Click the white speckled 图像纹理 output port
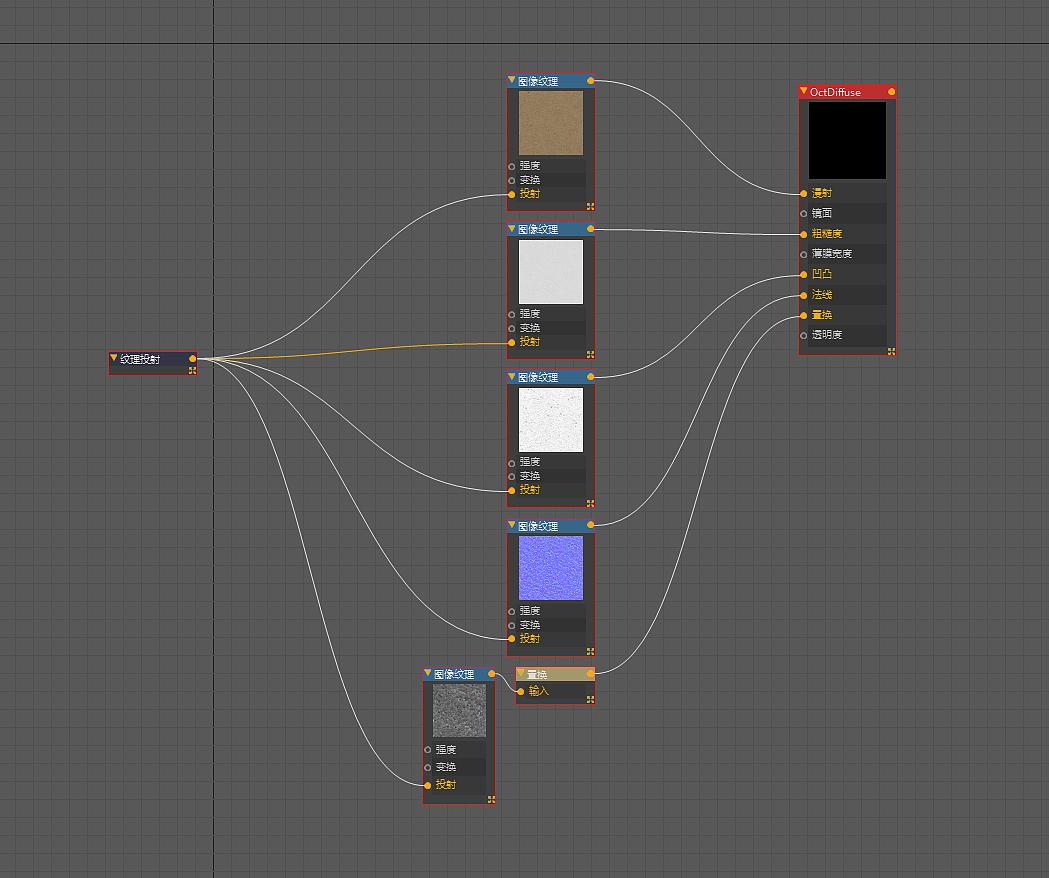The width and height of the screenshot is (1049, 878). tap(590, 377)
